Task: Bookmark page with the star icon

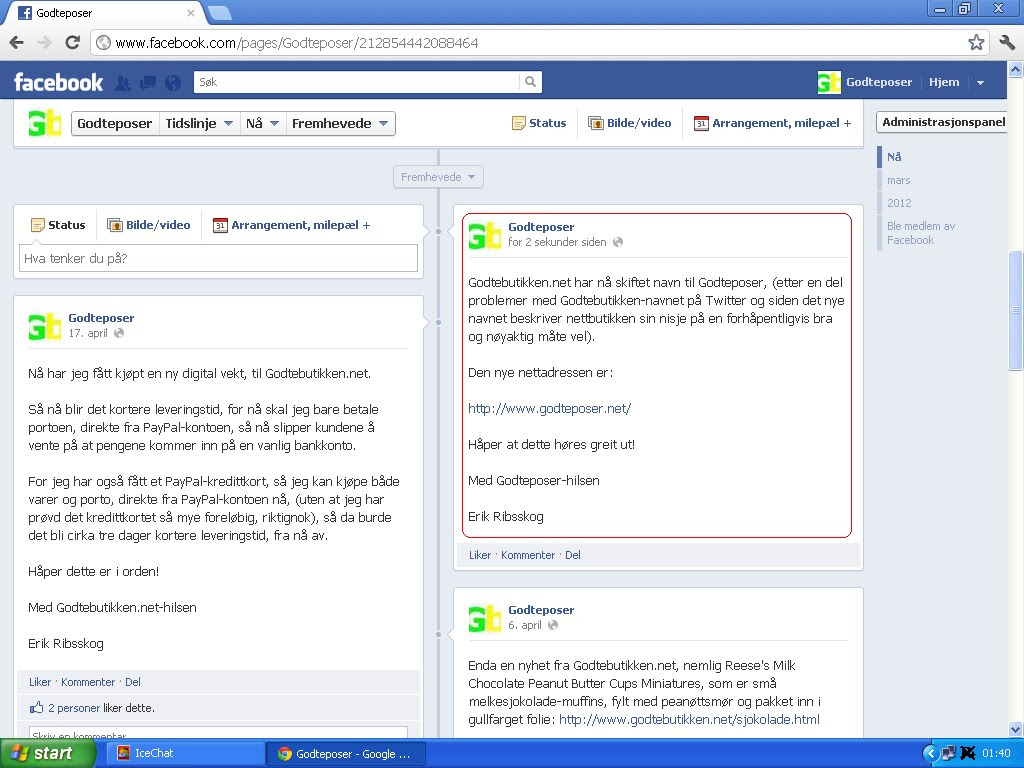Action: point(976,43)
